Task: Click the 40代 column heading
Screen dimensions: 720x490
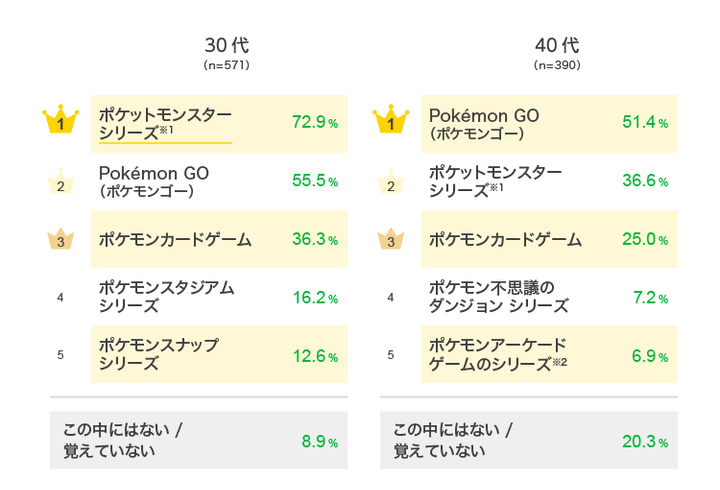Action: click(x=556, y=46)
